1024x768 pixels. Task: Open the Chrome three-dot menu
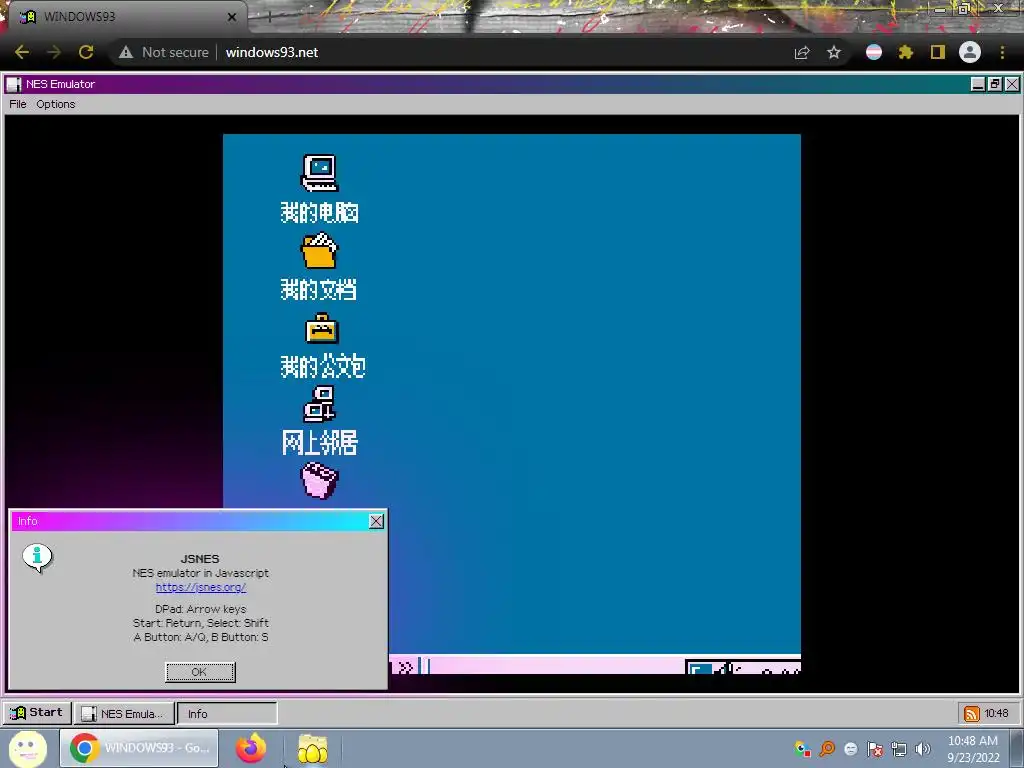click(x=1002, y=52)
